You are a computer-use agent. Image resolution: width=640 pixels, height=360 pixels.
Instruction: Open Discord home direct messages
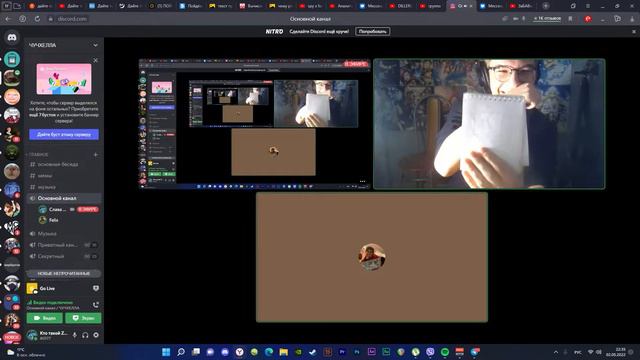click(x=12, y=38)
